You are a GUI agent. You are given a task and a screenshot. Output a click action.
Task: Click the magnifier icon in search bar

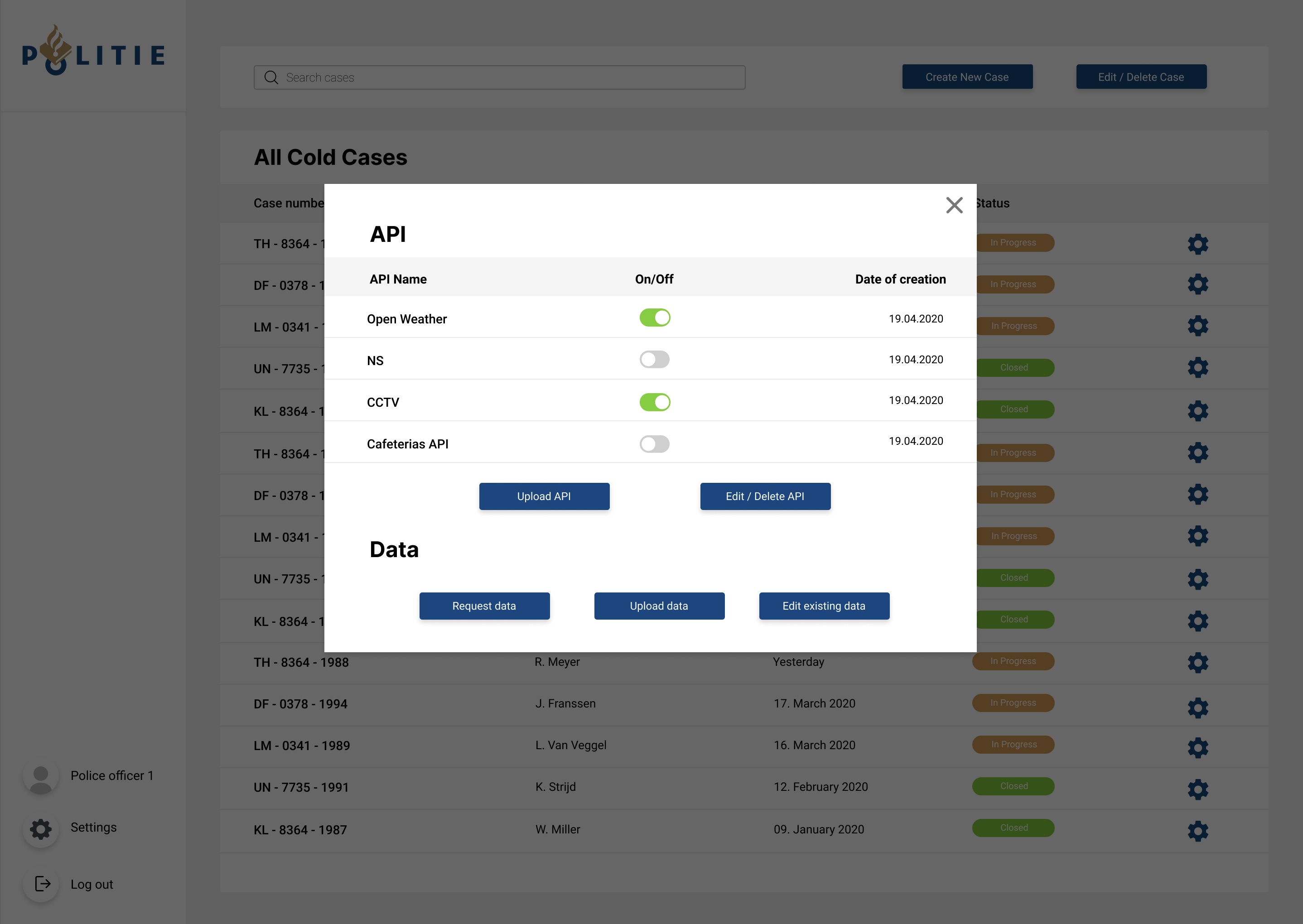pyautogui.click(x=271, y=77)
